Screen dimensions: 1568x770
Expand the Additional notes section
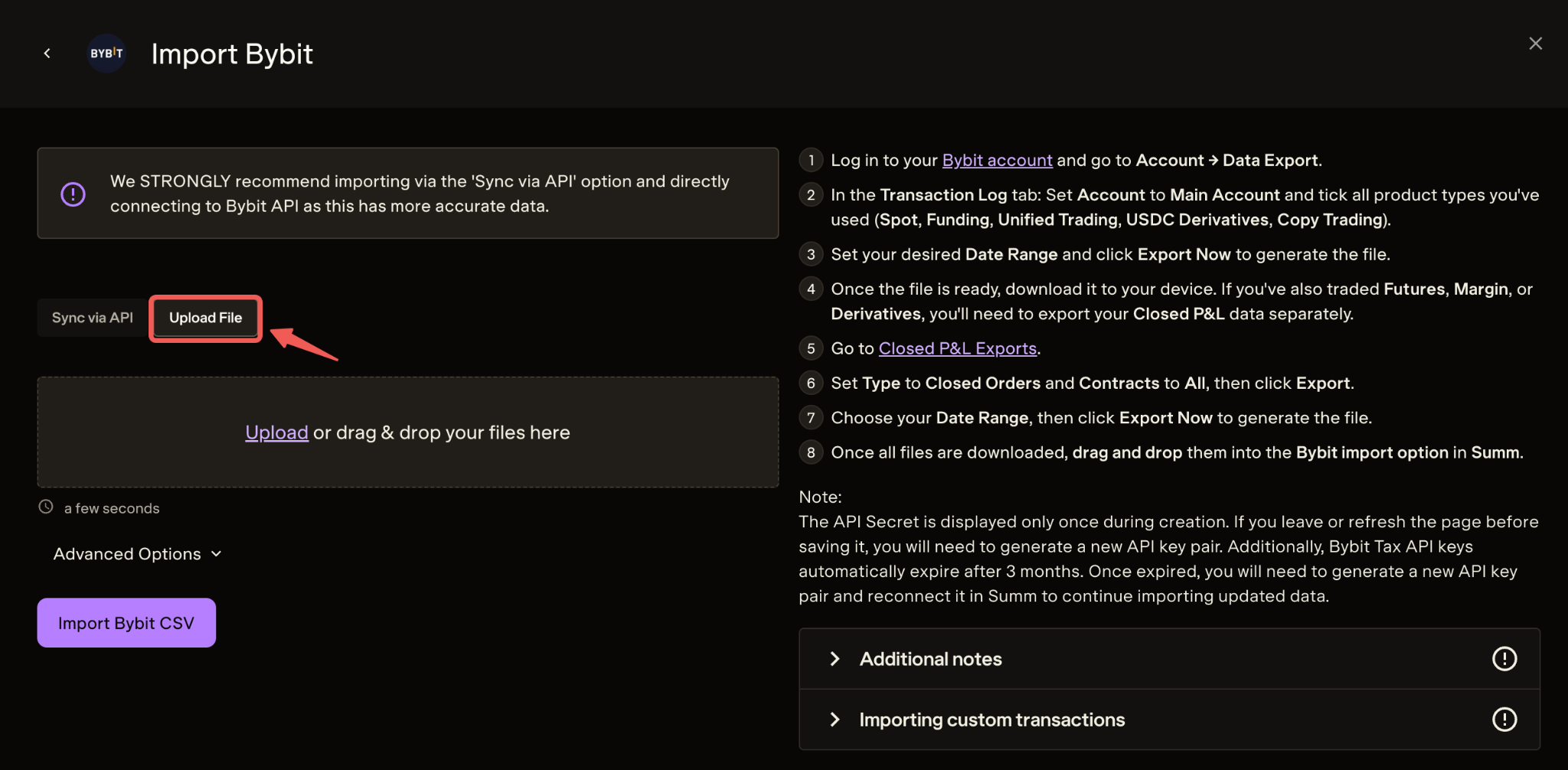(x=930, y=659)
